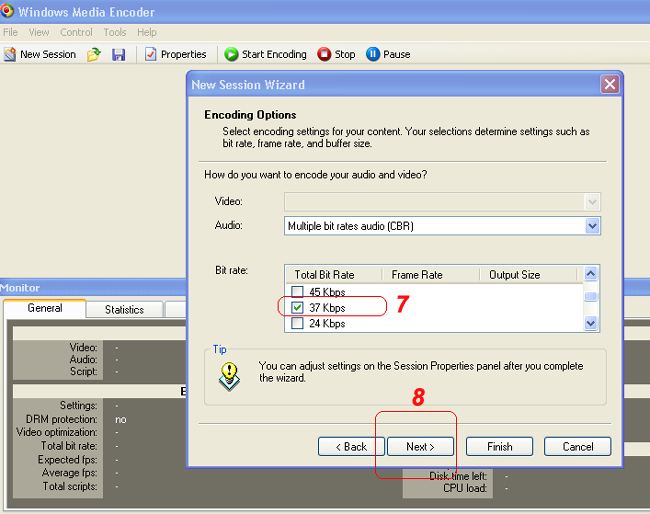Image resolution: width=650 pixels, height=514 pixels.
Task: Open the disabled Video dropdown arrow
Action: pyautogui.click(x=593, y=201)
